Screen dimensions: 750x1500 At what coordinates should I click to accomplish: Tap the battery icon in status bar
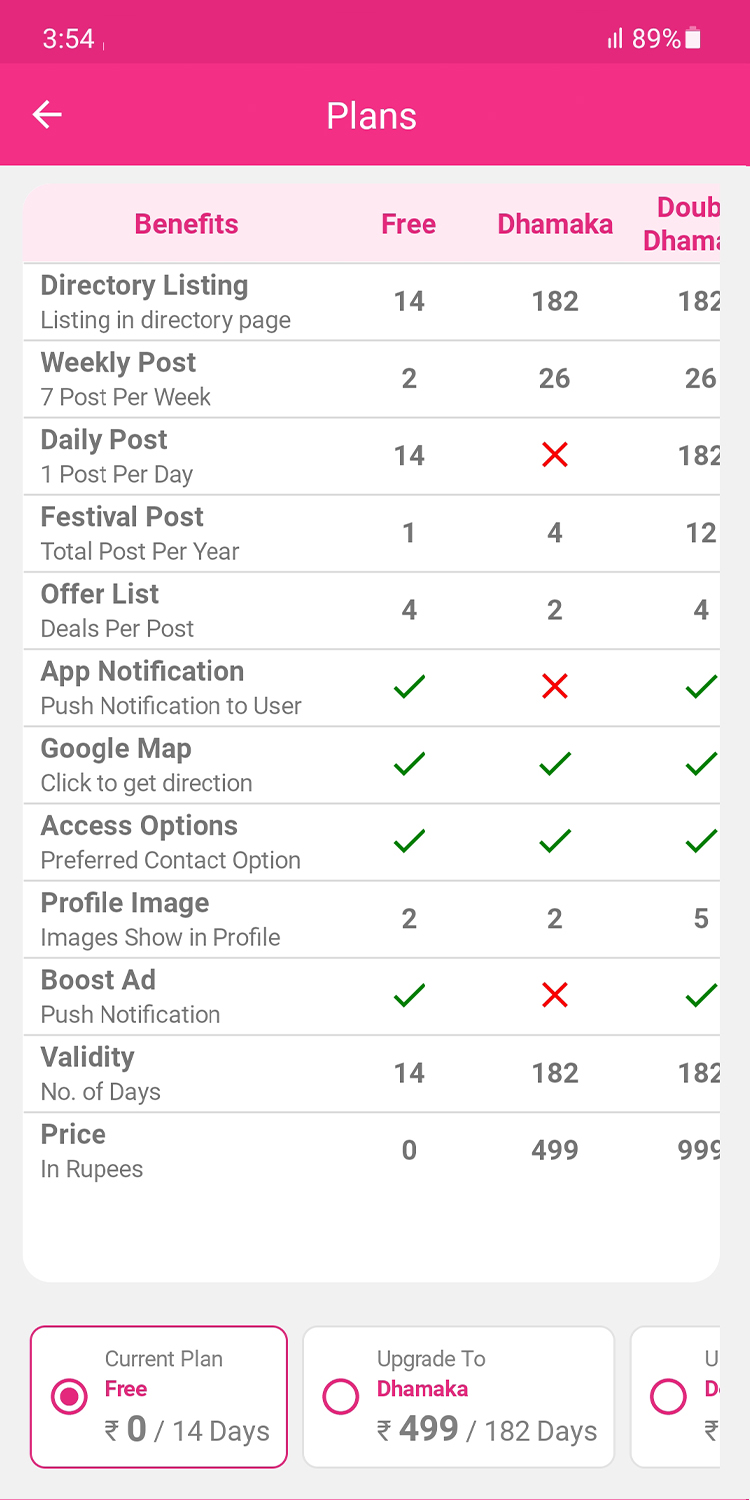click(693, 39)
